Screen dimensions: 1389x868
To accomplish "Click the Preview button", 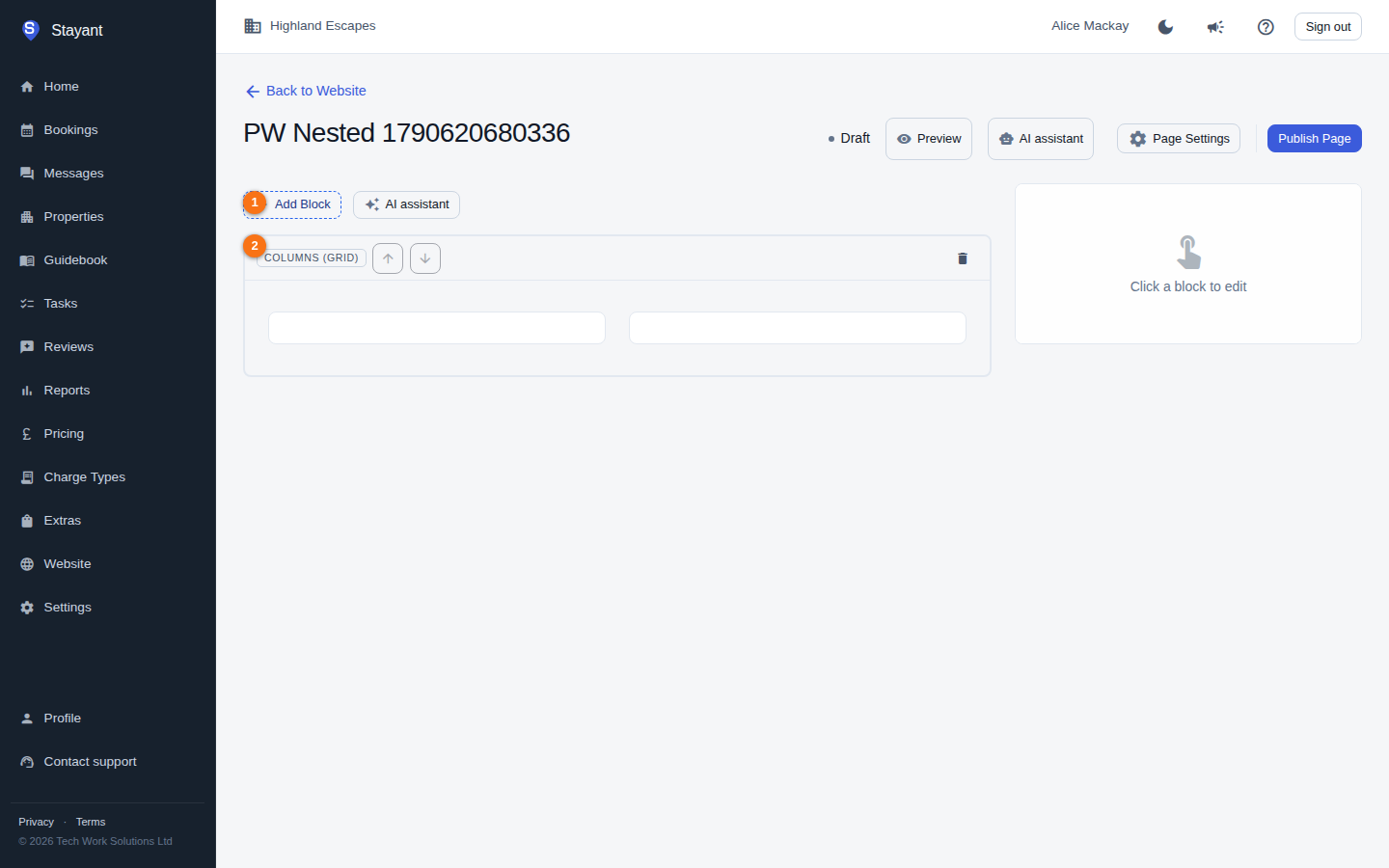I will (929, 139).
